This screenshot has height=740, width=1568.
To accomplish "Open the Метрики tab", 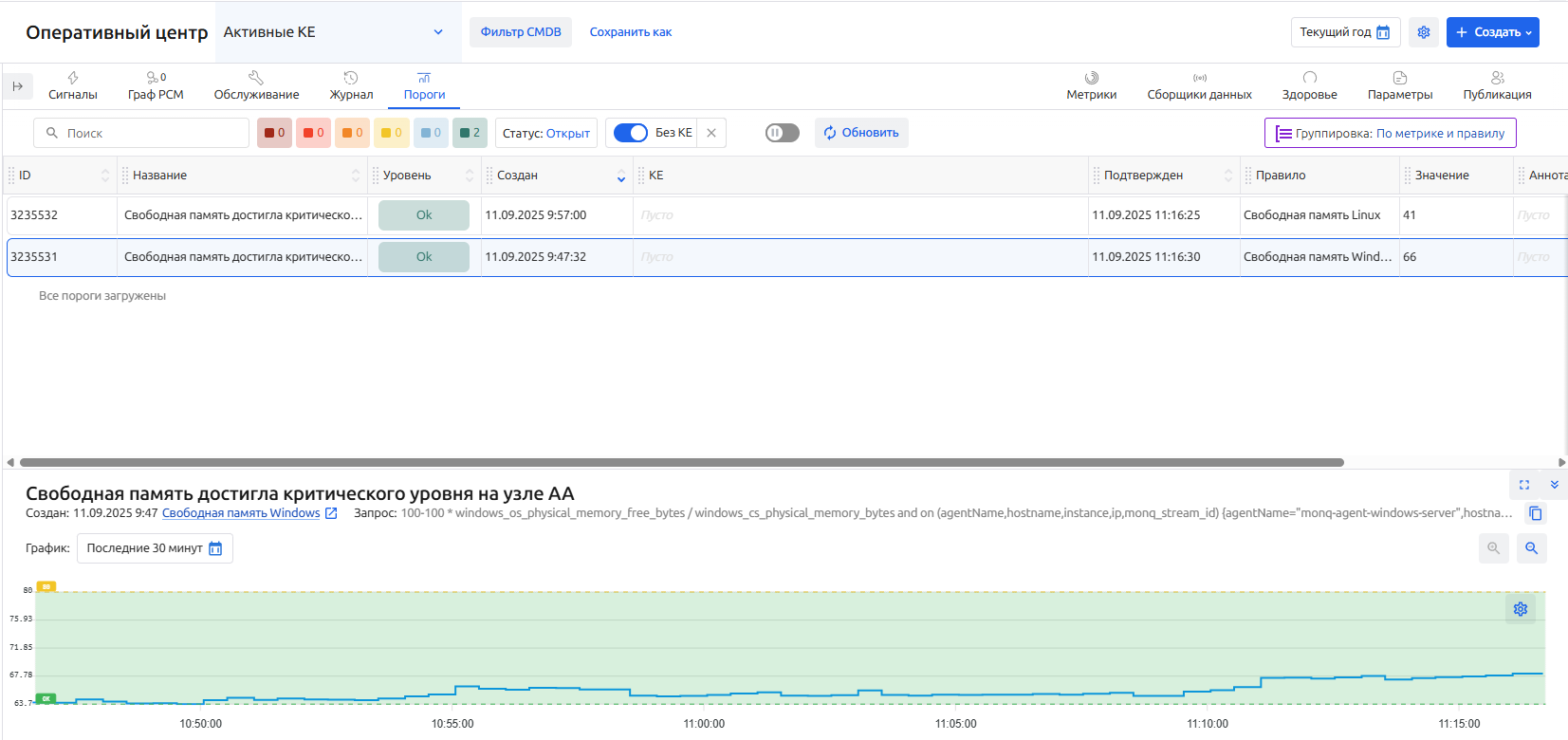I will 1091,85.
